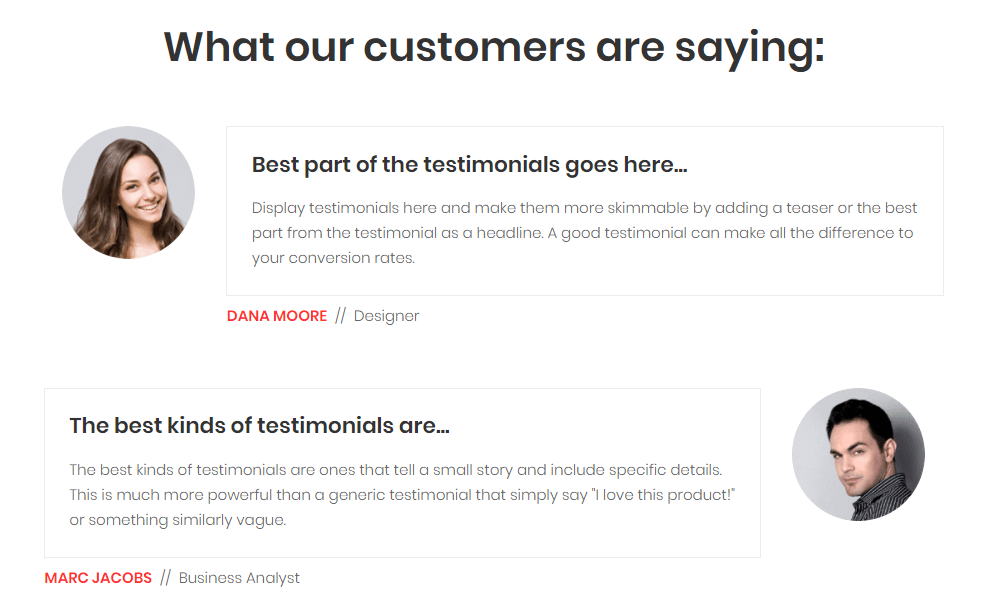
Task: Click the paragraph beginning 'Display testimonials here'
Action: pos(585,233)
